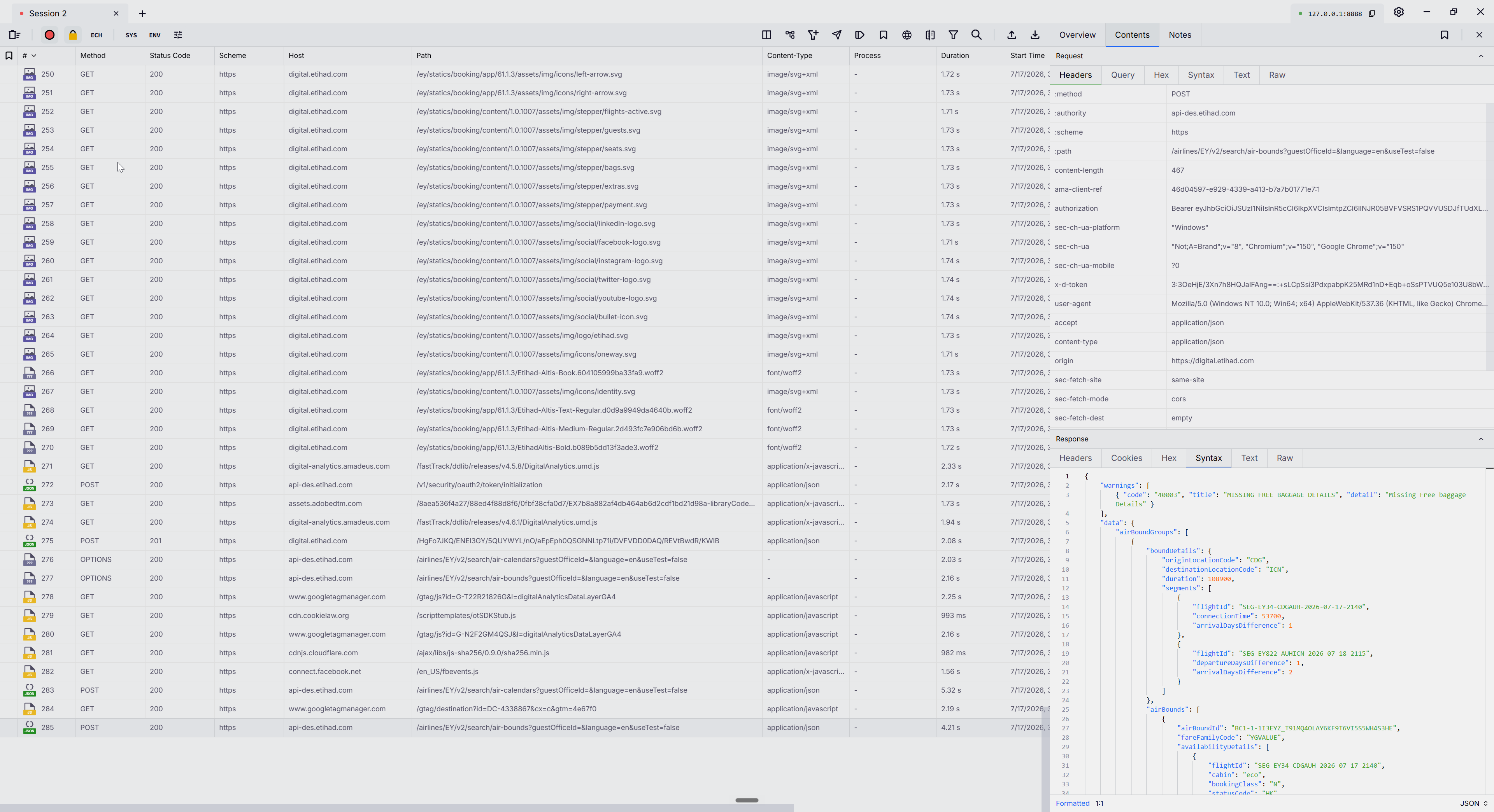1494x812 pixels.
Task: Select the :path header value
Action: tap(1303, 151)
